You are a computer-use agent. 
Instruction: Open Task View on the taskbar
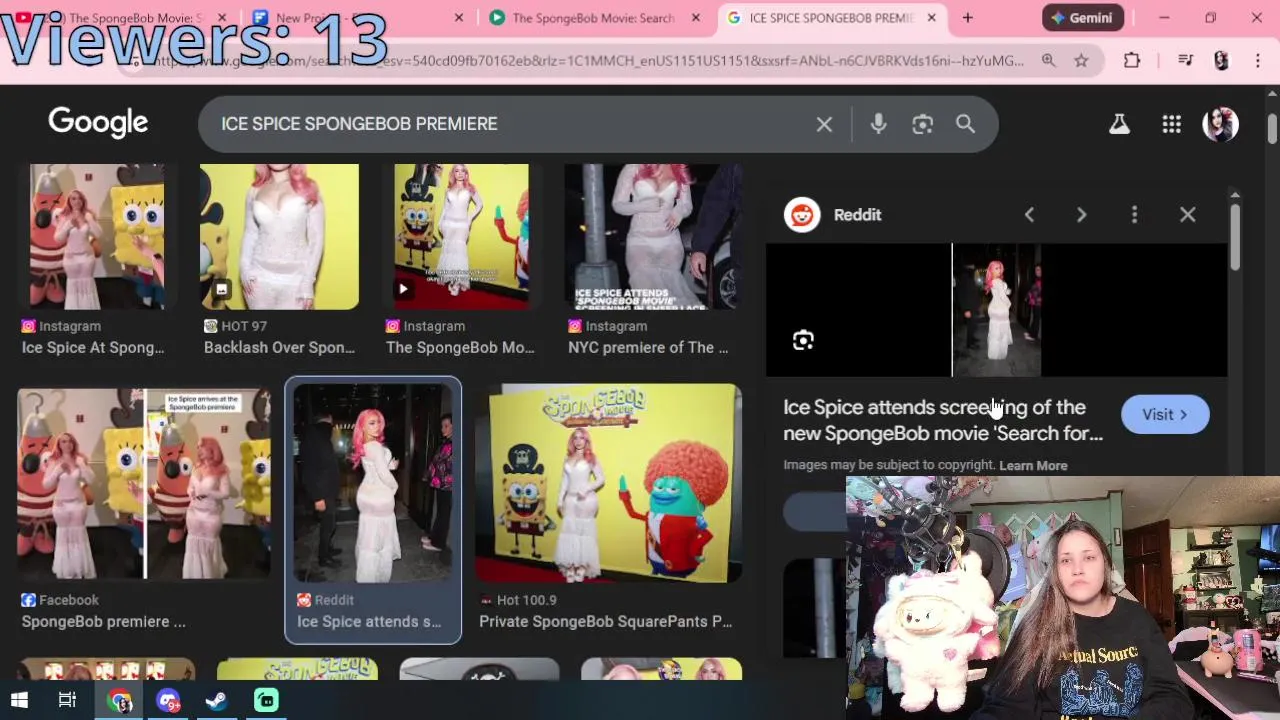(67, 700)
